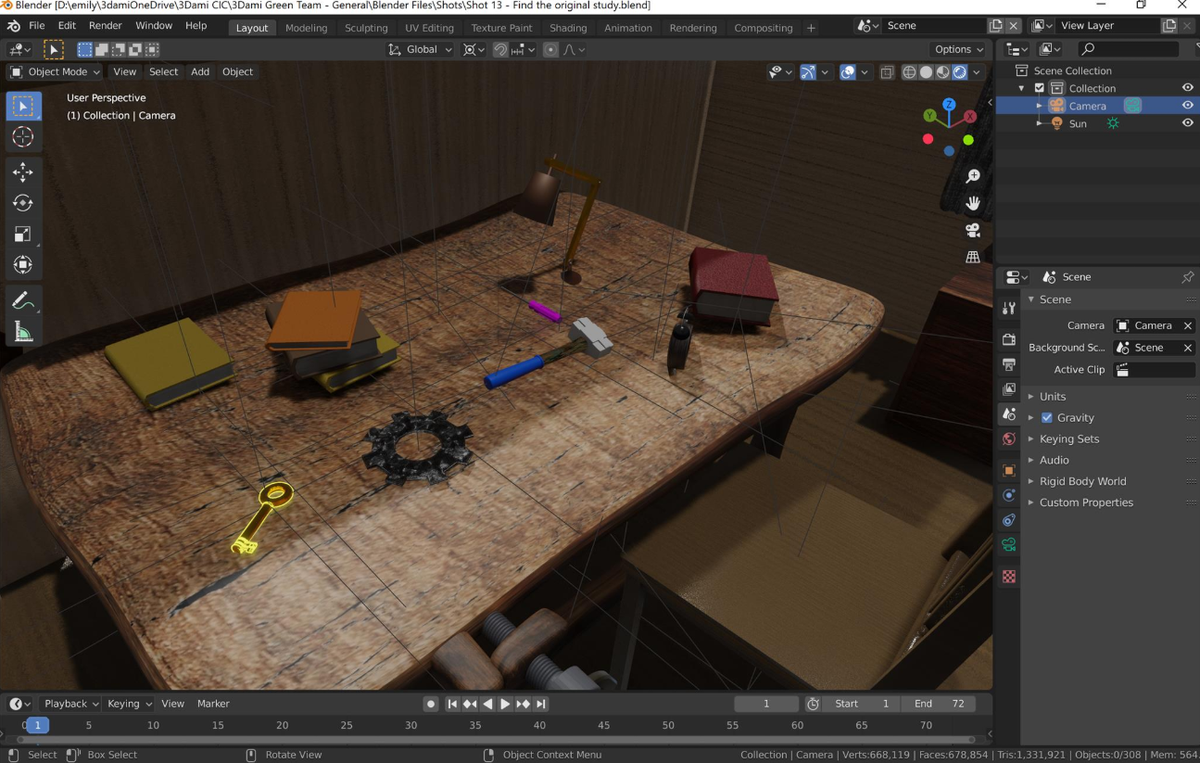Switch to the Animation workspace tab
Viewport: 1200px width, 763px height.
pos(628,28)
